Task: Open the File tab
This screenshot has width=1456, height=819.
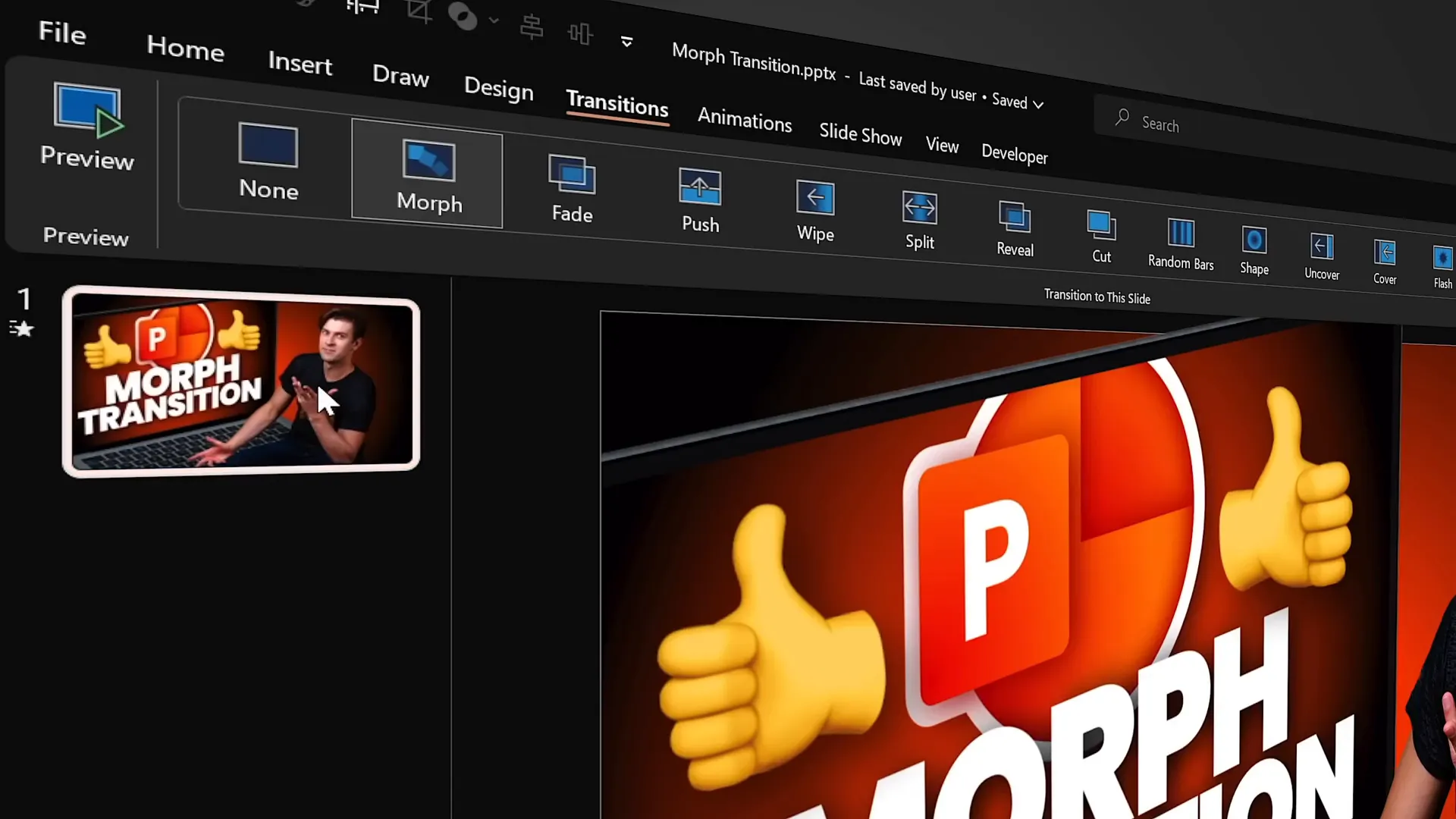Action: 62,33
